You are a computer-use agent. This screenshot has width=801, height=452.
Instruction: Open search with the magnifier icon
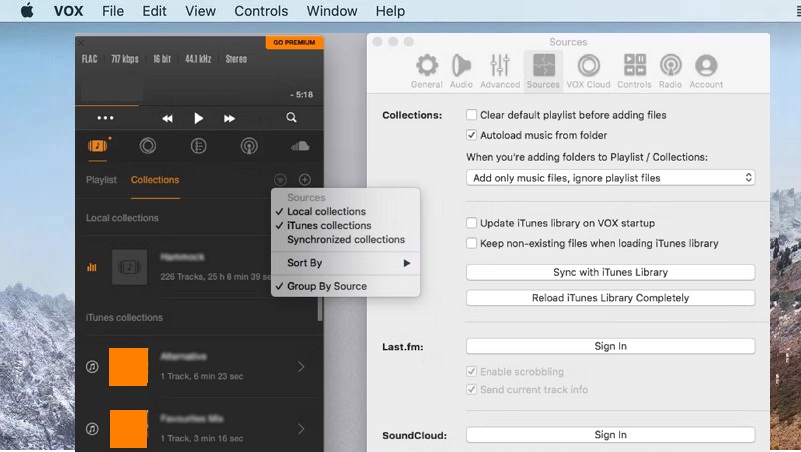click(x=291, y=117)
